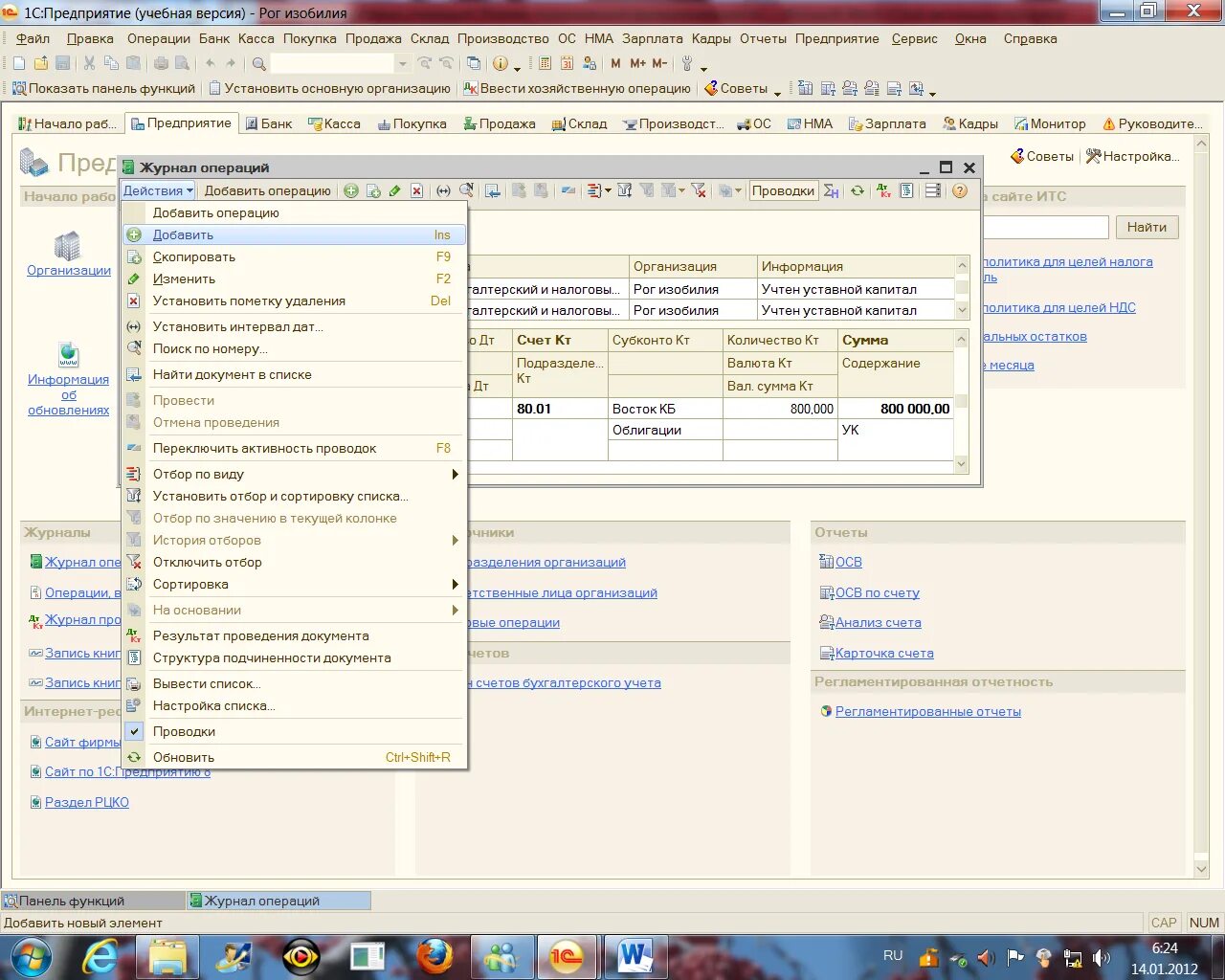Click the tools/settings wrench icon in toolbar
1225x980 pixels.
686,63
